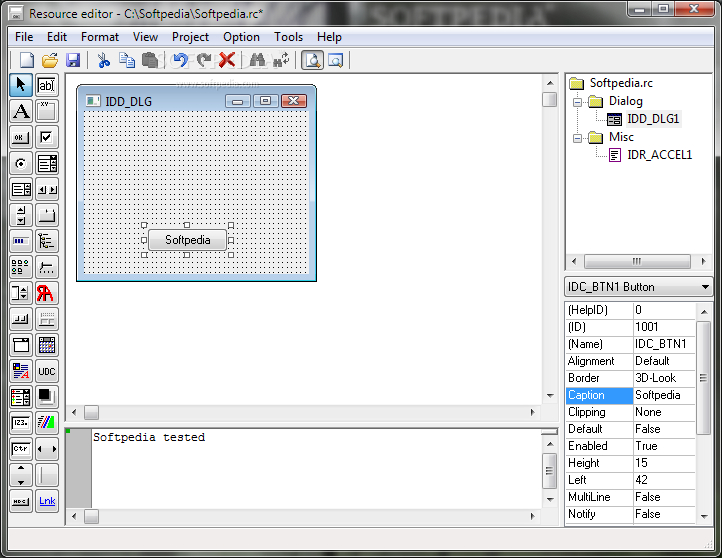Select the OK push button tool
The height and width of the screenshot is (558, 722).
(x=21, y=137)
